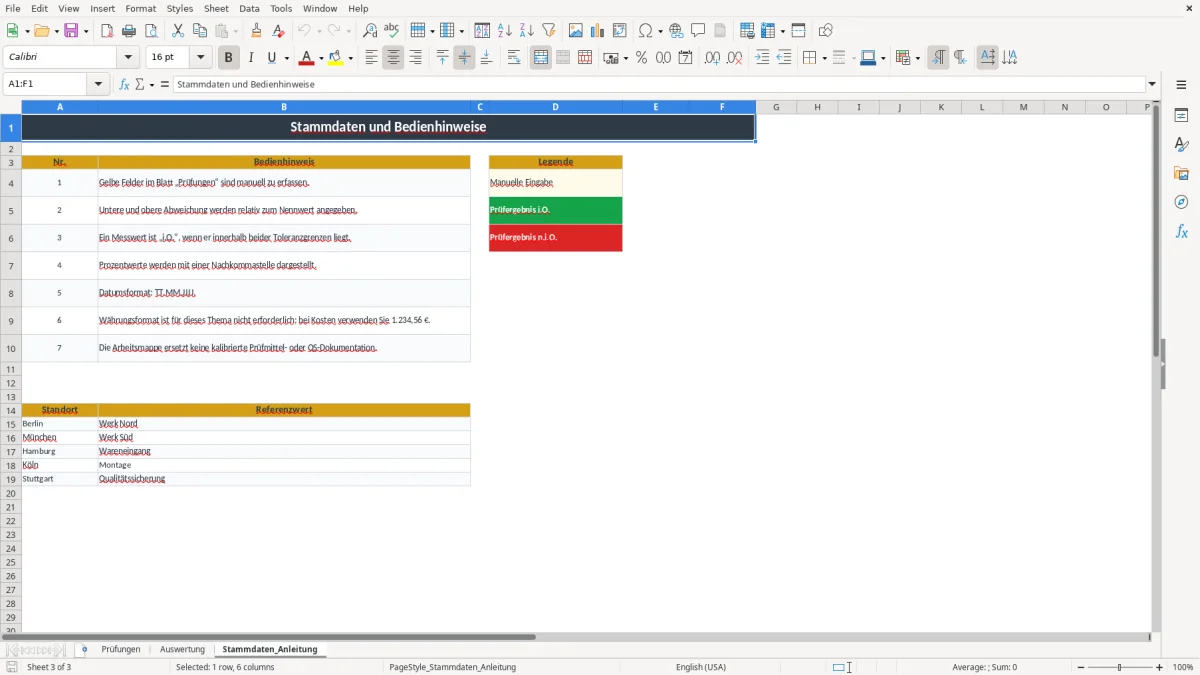The image size is (1200, 675).
Task: Apply the red font color
Action: (x=307, y=58)
